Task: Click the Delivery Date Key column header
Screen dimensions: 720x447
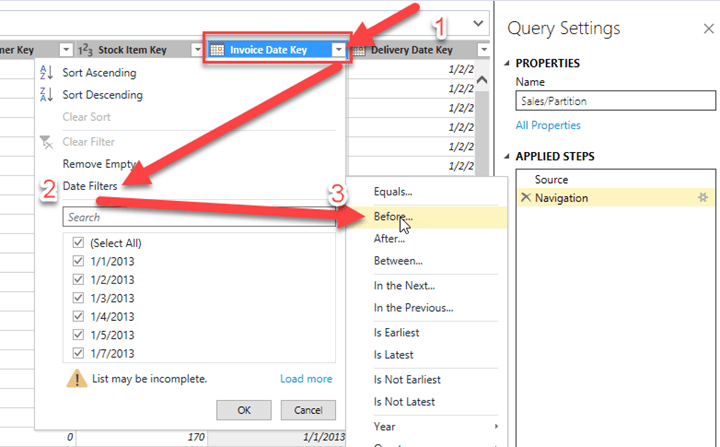Action: click(x=411, y=50)
